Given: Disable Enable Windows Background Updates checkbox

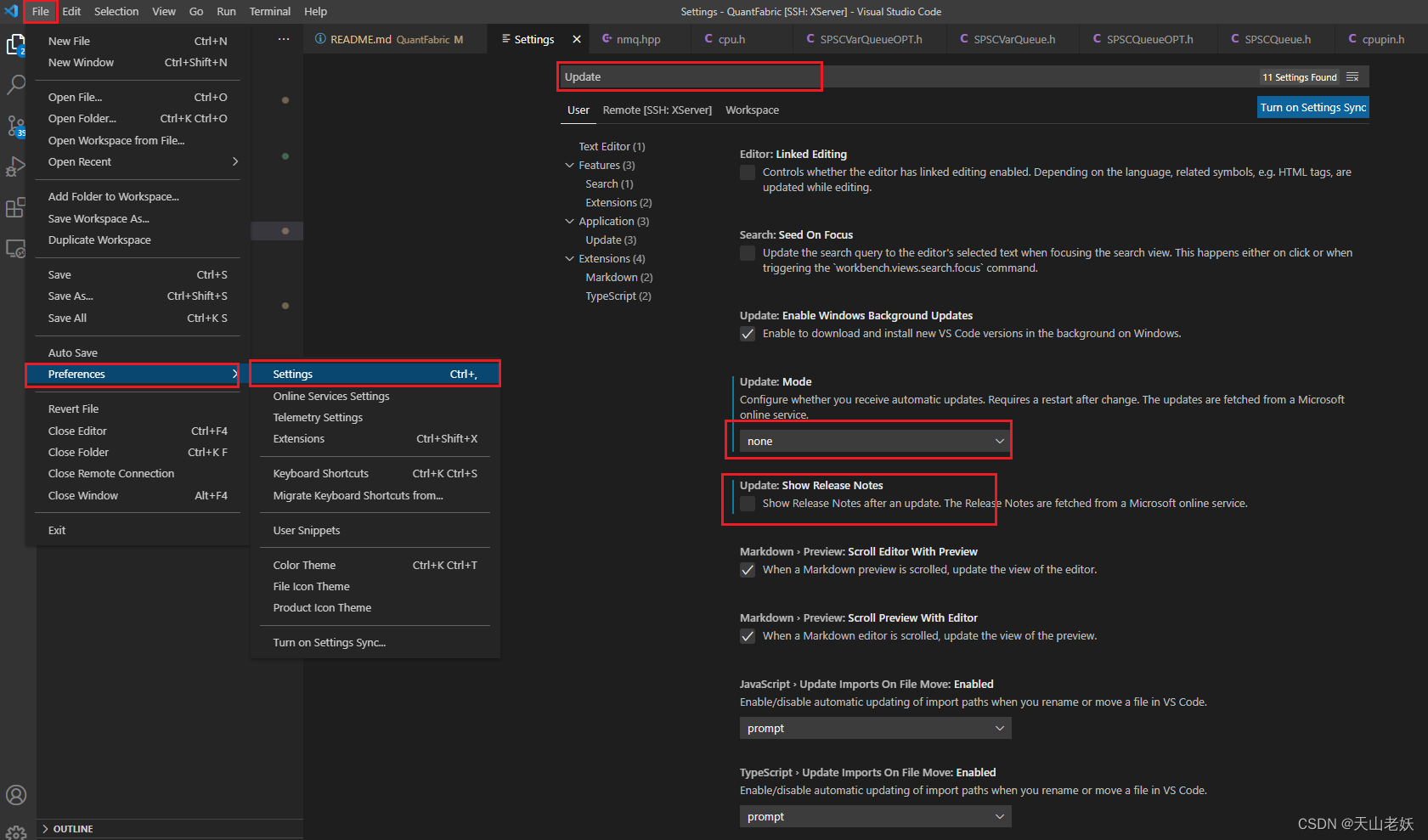Looking at the screenshot, I should pos(748,334).
